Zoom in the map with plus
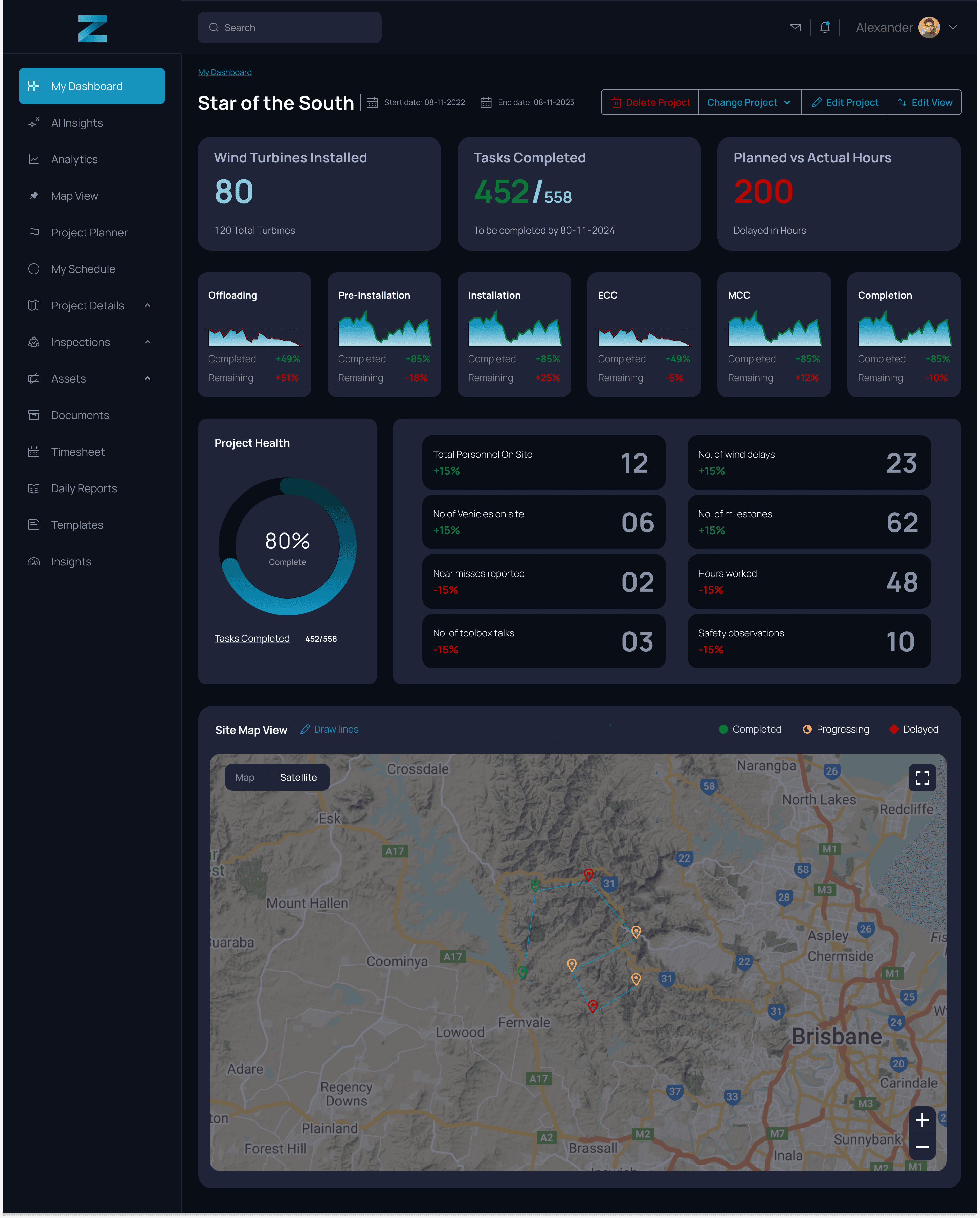 922,1120
